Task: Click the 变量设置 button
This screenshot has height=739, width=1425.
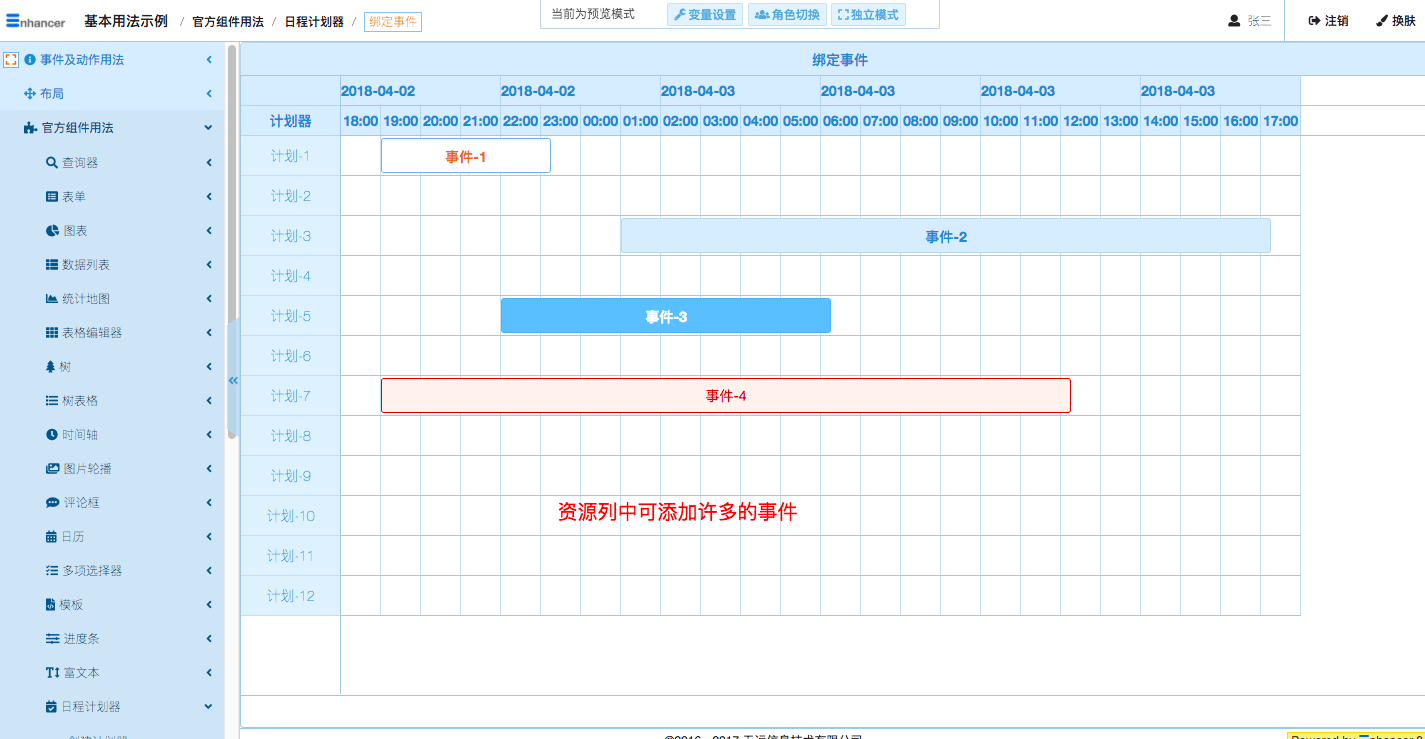Action: [x=705, y=15]
